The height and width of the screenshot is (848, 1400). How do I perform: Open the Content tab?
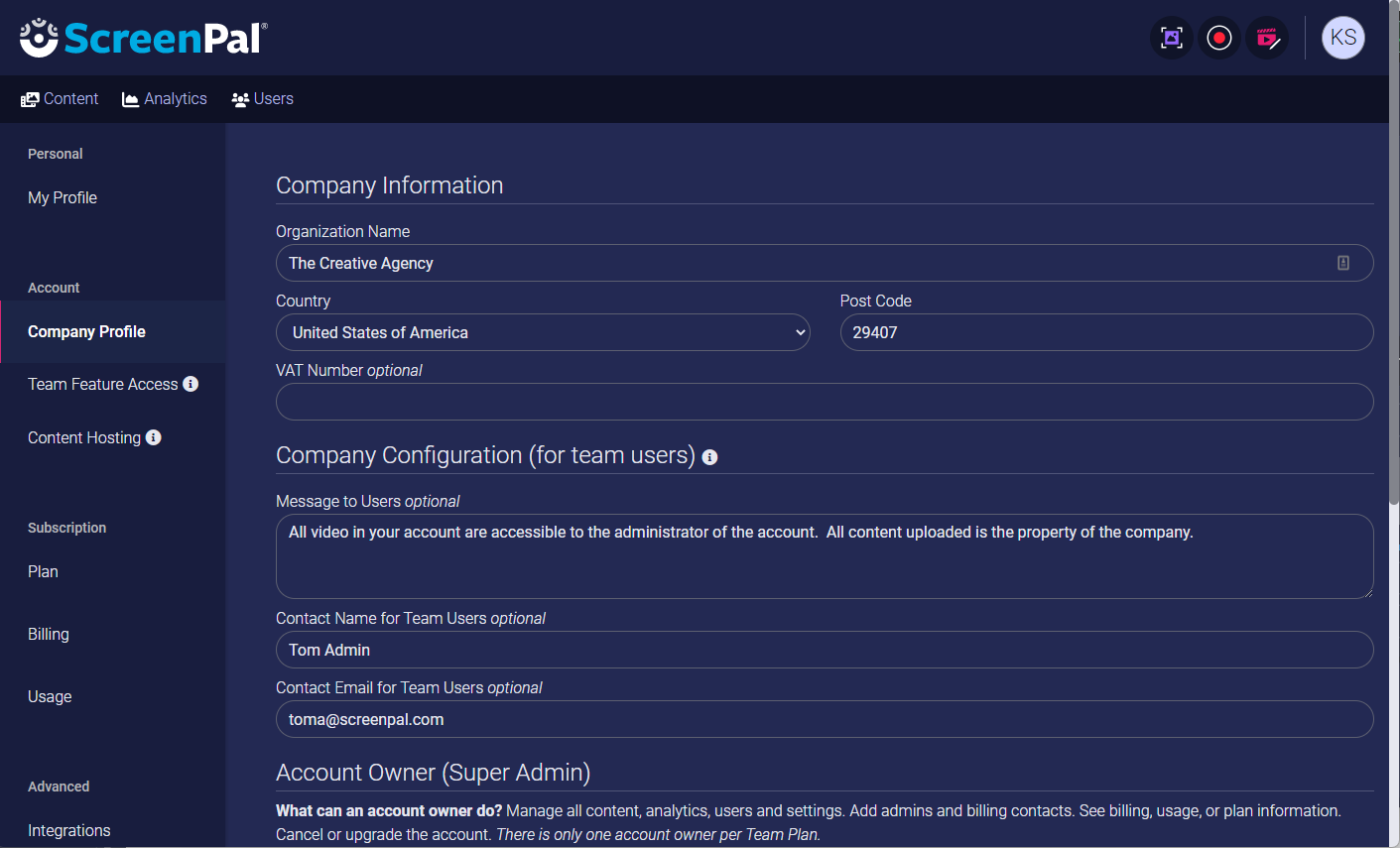60,99
